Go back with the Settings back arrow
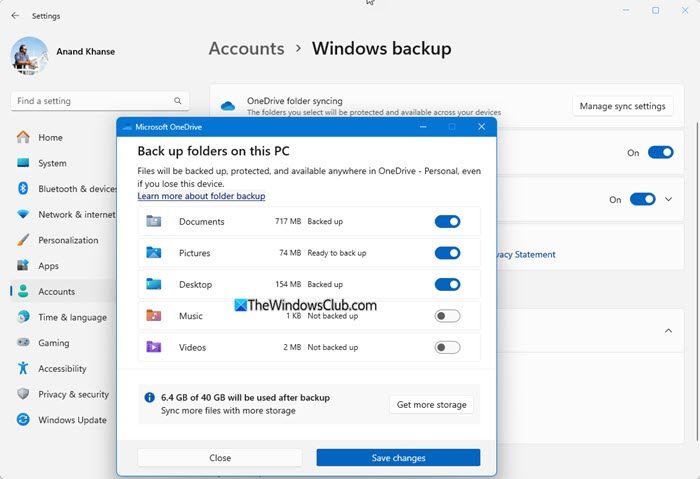Image resolution: width=700 pixels, height=479 pixels. [15, 16]
